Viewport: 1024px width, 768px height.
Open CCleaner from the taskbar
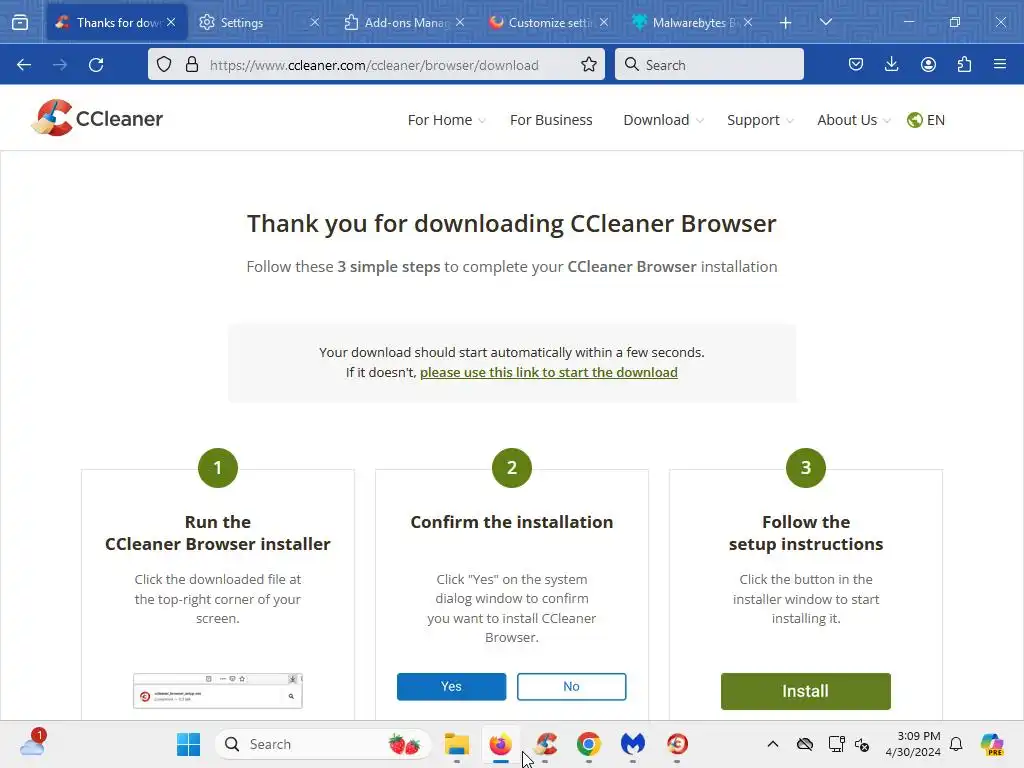545,744
